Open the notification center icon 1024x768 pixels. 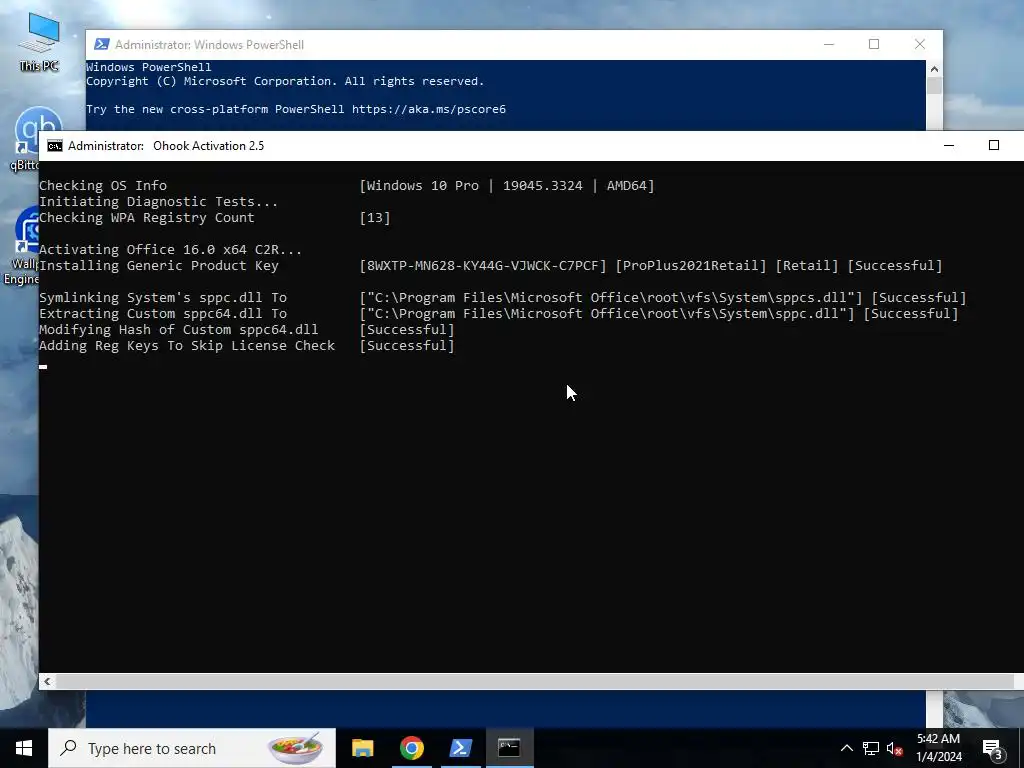[x=993, y=749]
